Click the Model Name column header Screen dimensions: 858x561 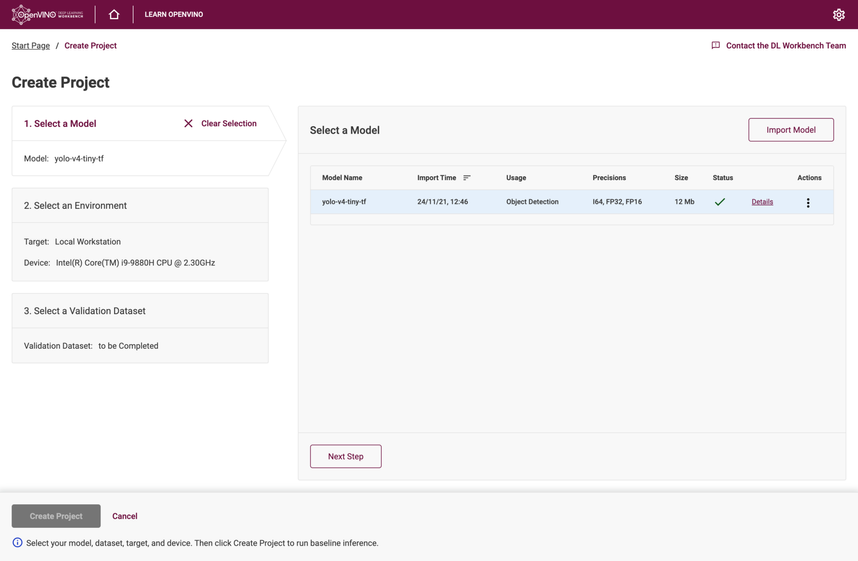click(342, 178)
